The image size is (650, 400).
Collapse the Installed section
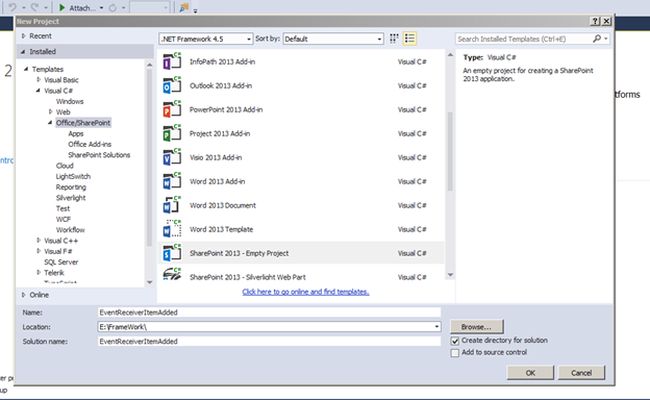23,51
